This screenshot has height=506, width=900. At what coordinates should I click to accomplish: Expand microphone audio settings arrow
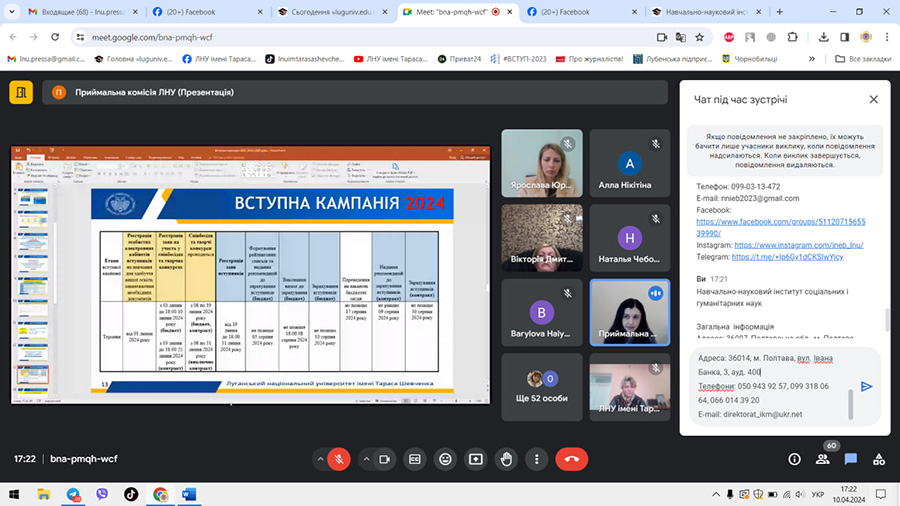[x=320, y=459]
